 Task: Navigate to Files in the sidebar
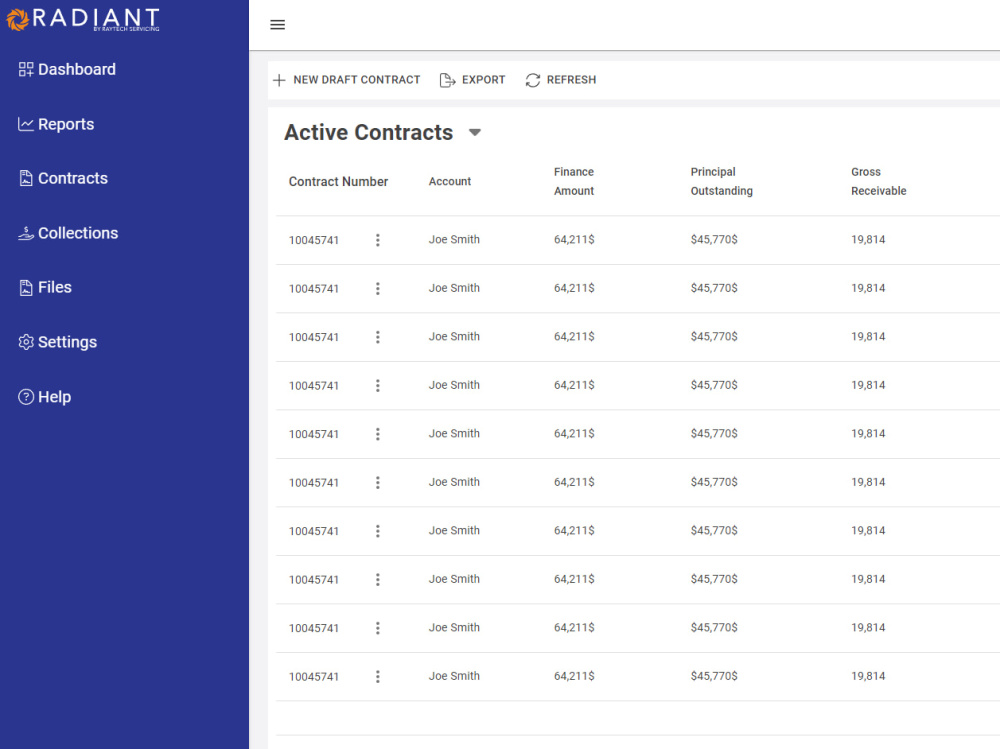[45, 288]
